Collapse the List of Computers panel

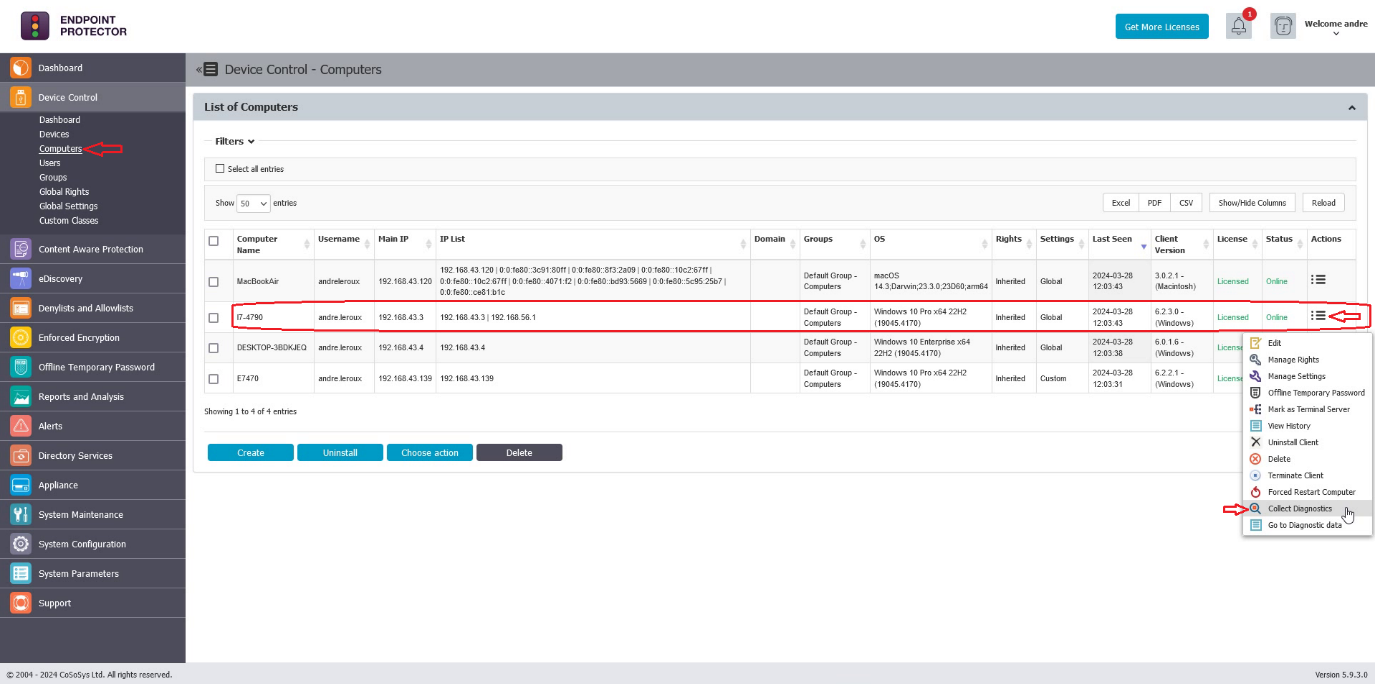tap(1352, 108)
